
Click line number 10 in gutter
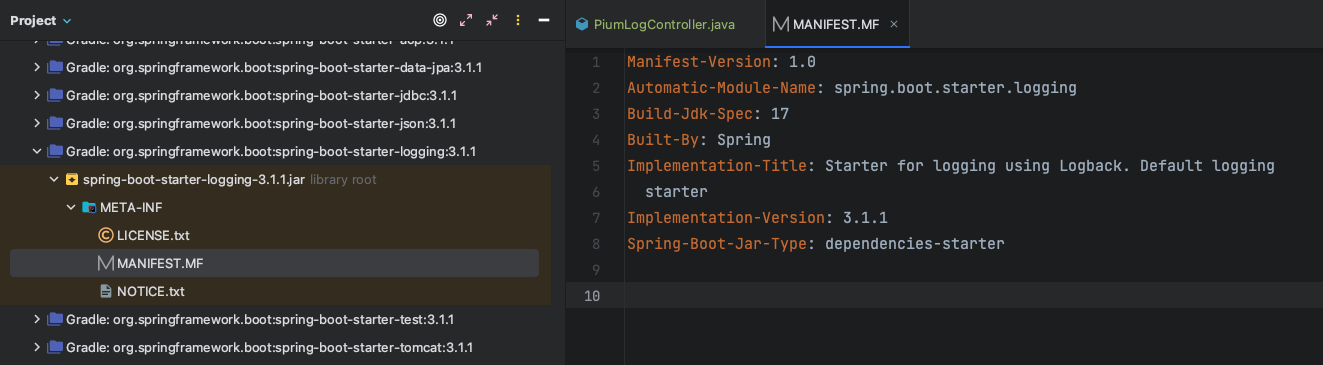[x=592, y=296]
